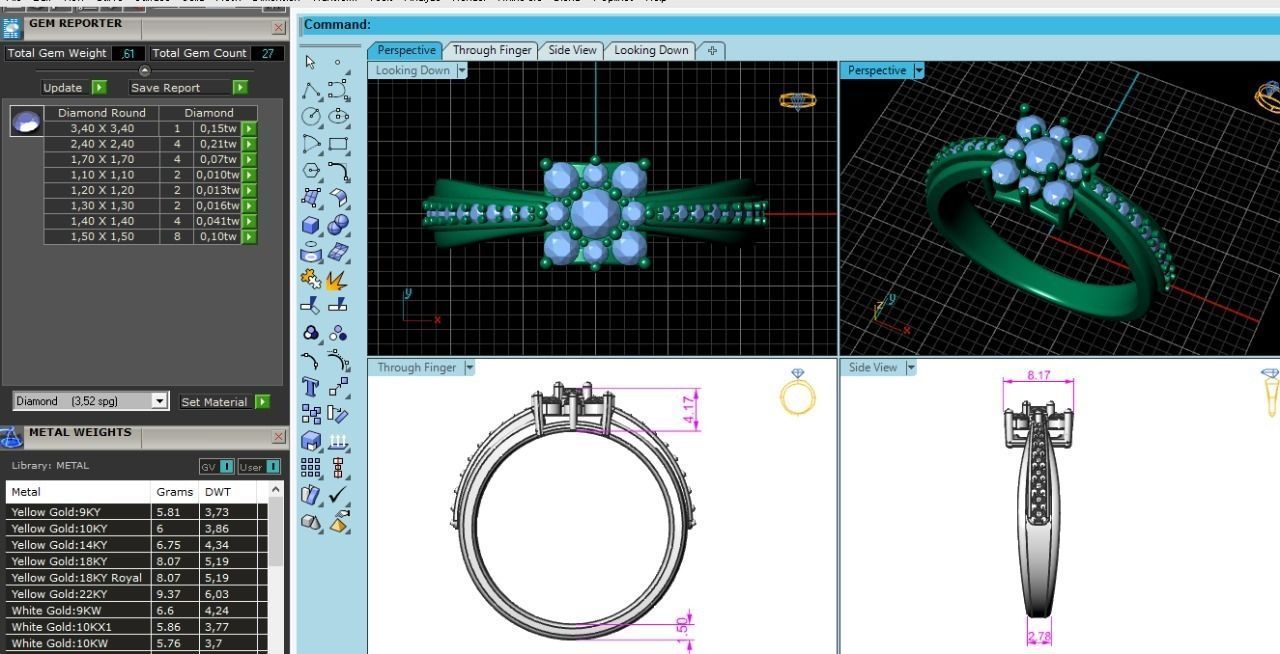This screenshot has height=654, width=1280.
Task: Select the Yellow Gold:18KY Royal row
Action: [x=136, y=578]
